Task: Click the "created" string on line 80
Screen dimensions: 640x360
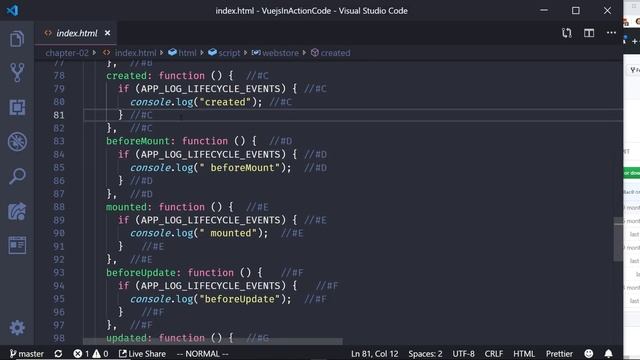Action: tap(225, 102)
